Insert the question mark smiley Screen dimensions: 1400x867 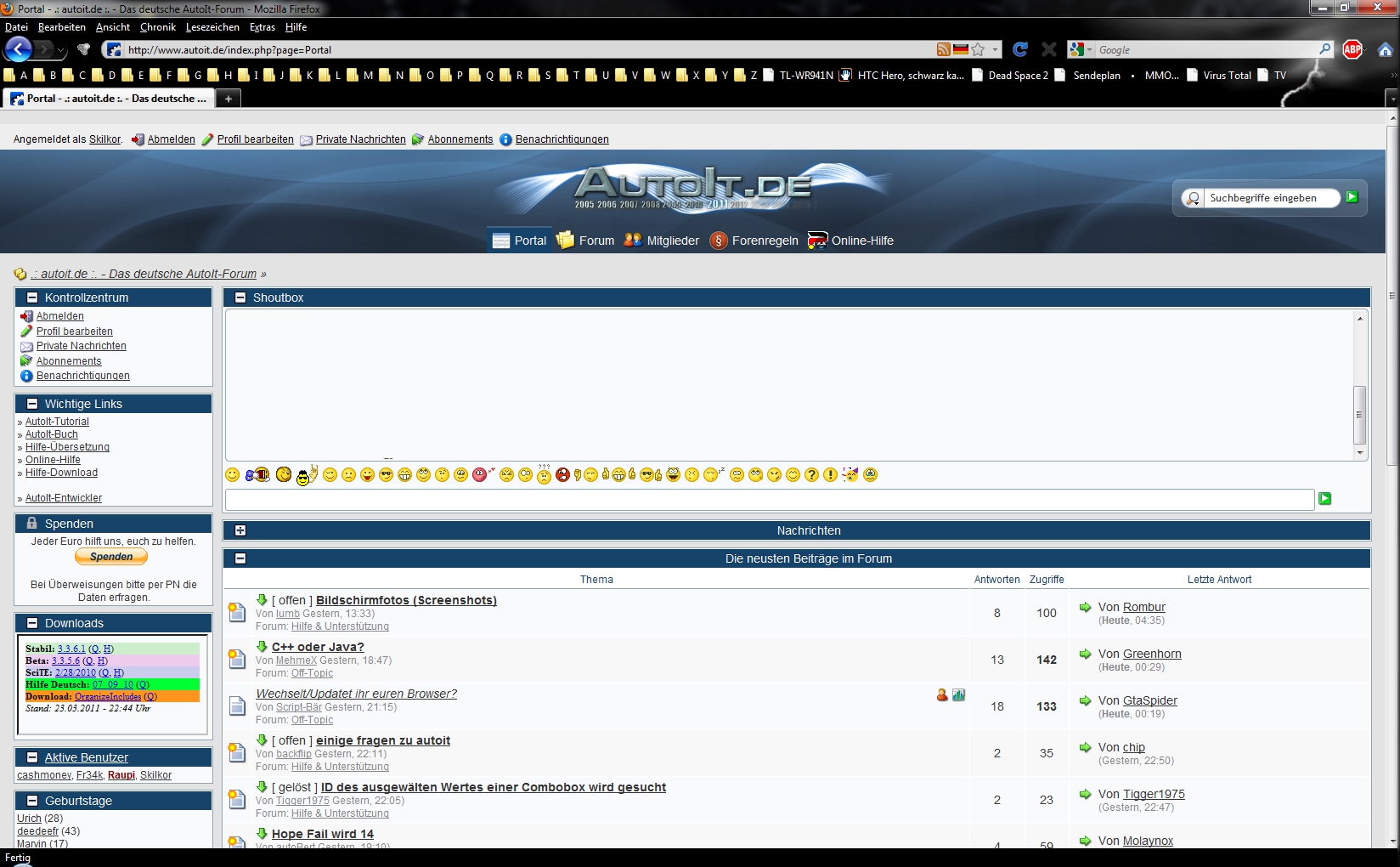[811, 474]
